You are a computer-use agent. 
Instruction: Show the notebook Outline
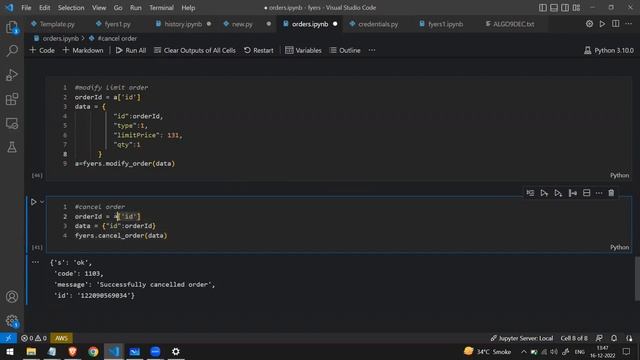tap(345, 50)
